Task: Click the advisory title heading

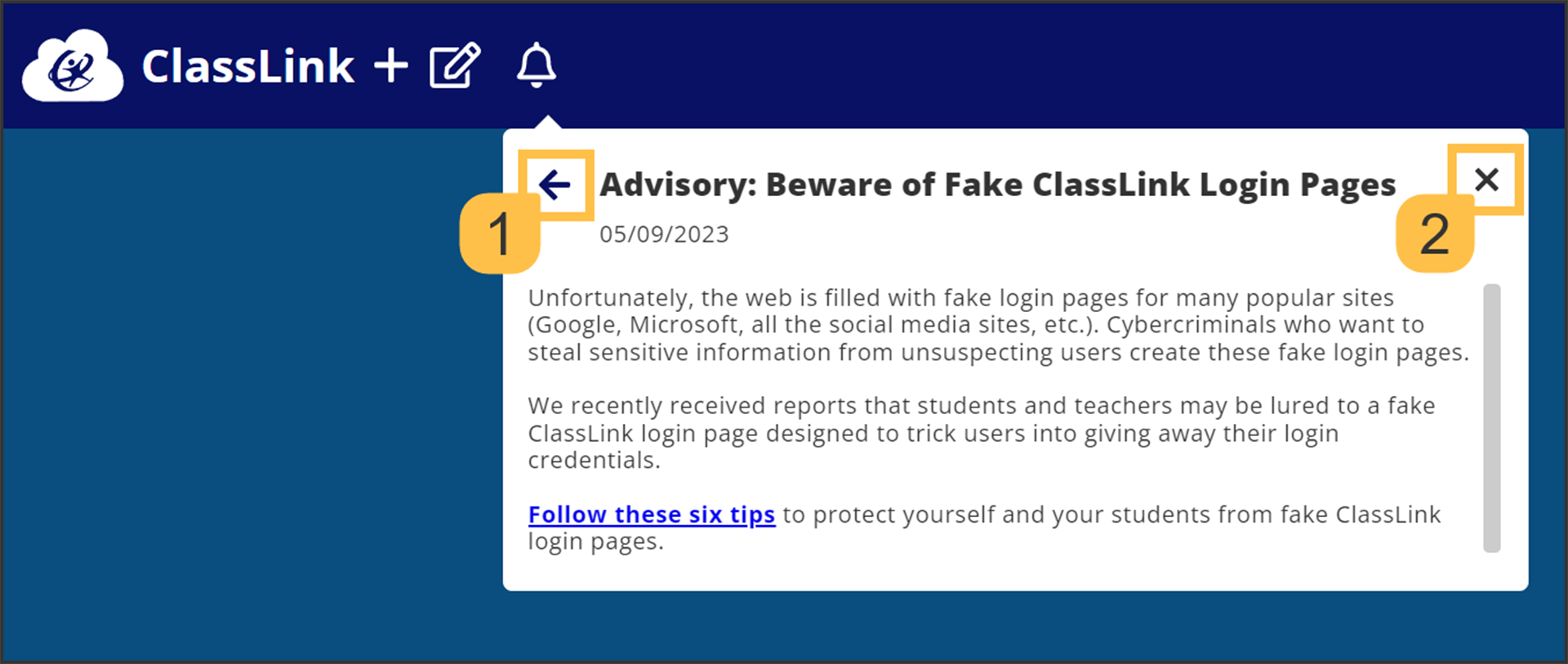Action: [x=997, y=185]
